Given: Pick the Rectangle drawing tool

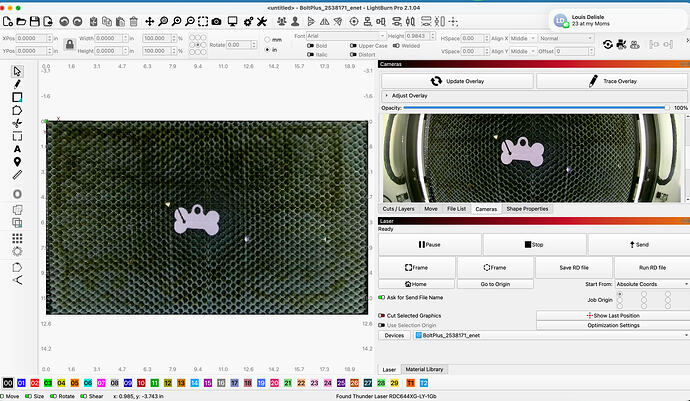Looking at the screenshot, I should pos(17,97).
